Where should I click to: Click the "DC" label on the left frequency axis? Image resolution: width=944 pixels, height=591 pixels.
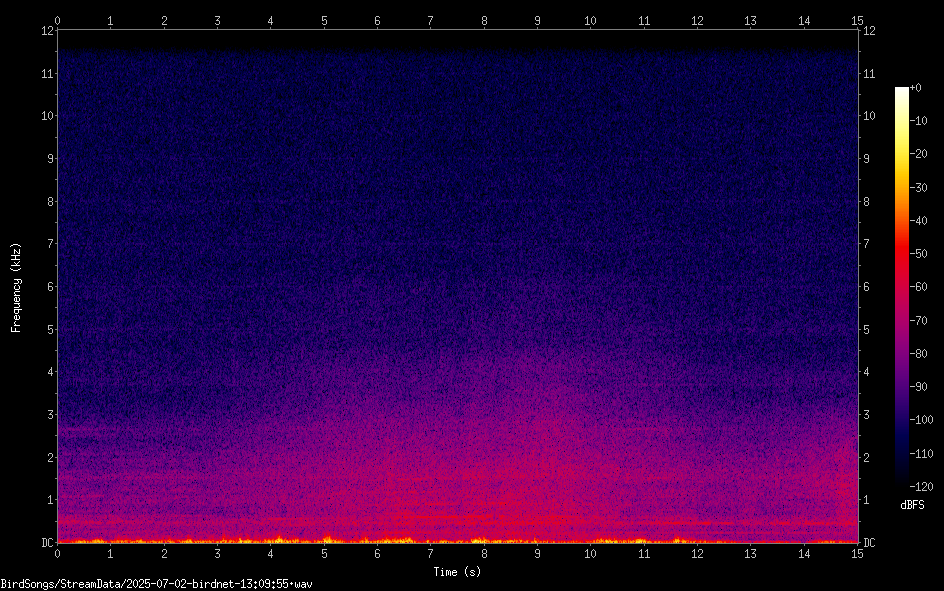click(x=47, y=543)
